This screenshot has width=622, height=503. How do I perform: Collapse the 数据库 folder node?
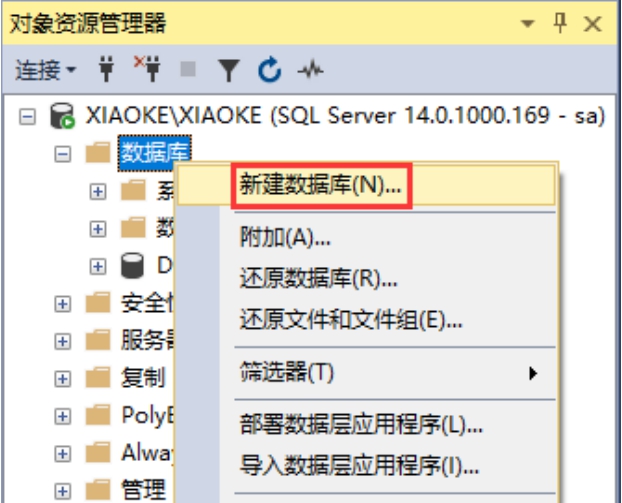(62, 154)
